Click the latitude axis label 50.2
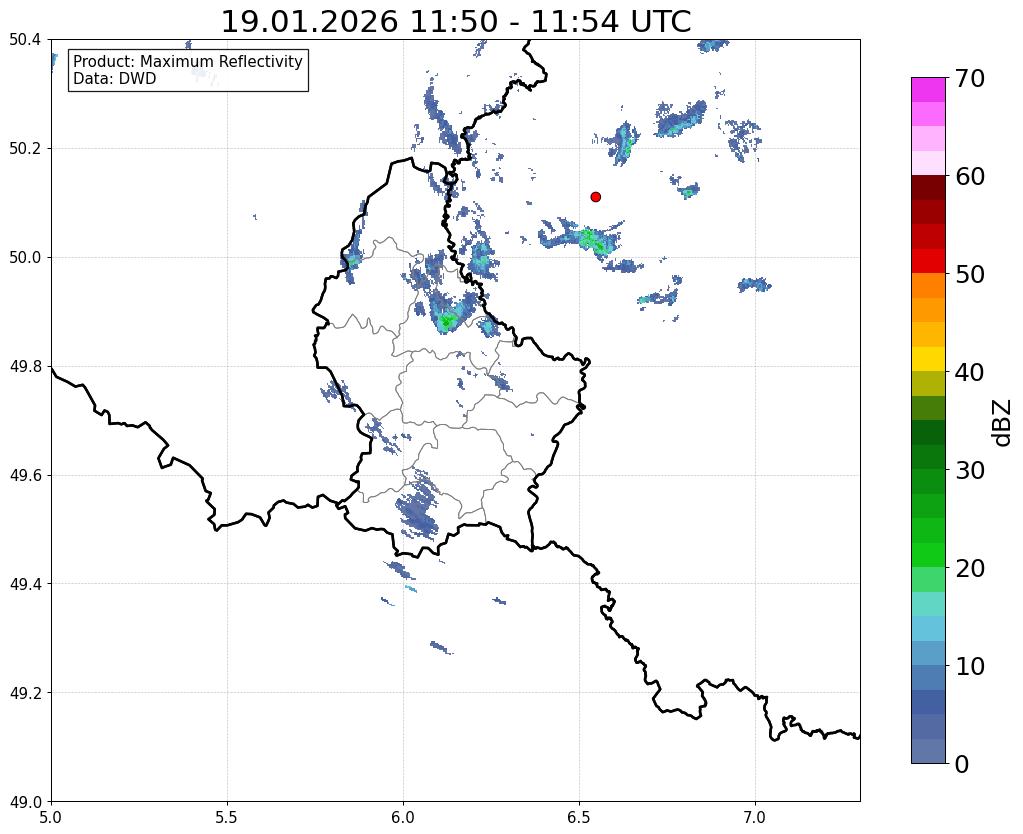 [25, 149]
